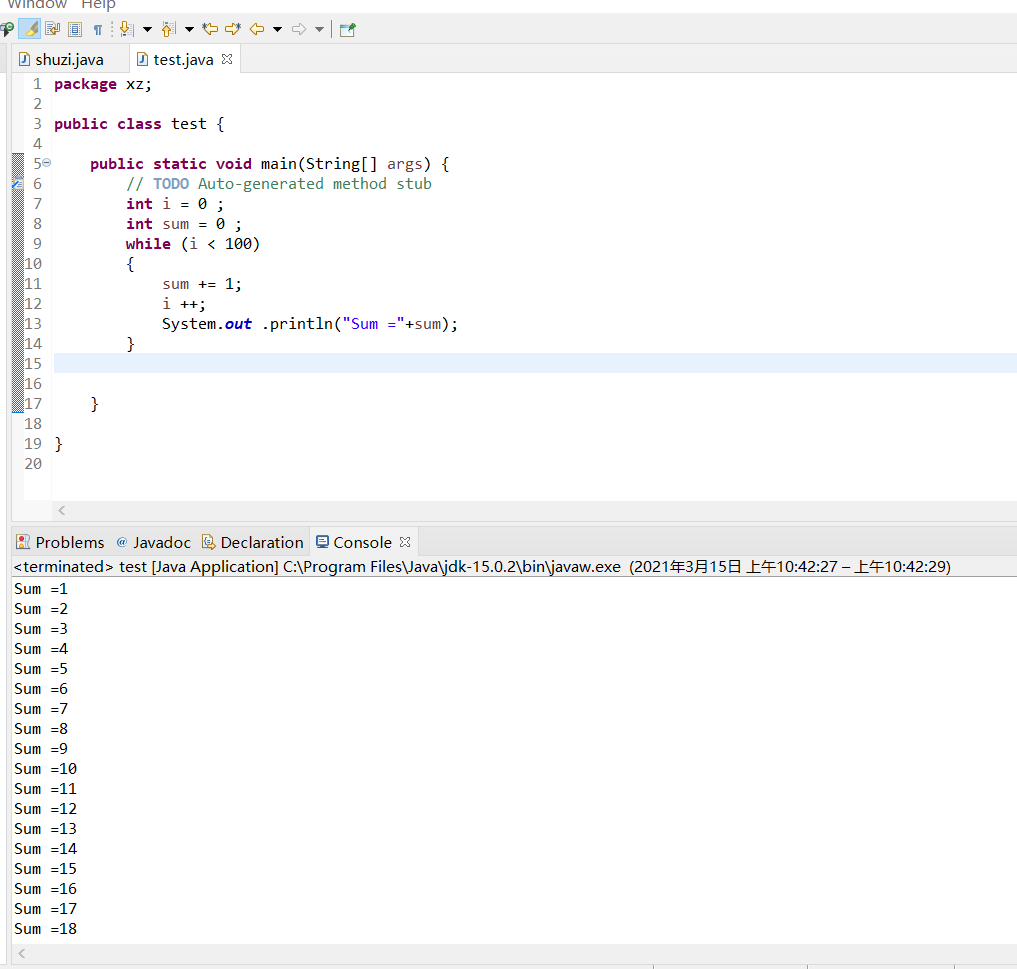
Task: Click console output line 'Sum =1'
Action: coord(41,589)
